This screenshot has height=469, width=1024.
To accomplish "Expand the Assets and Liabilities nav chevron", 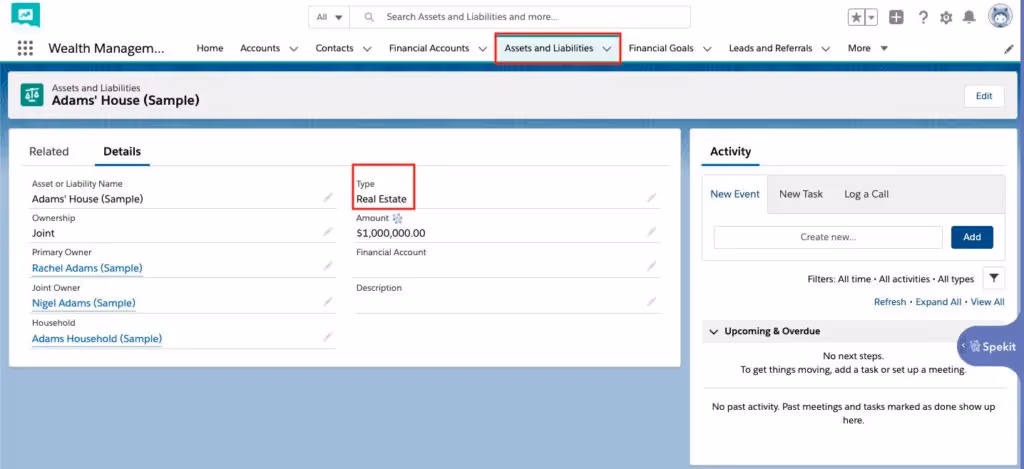I will click(607, 49).
